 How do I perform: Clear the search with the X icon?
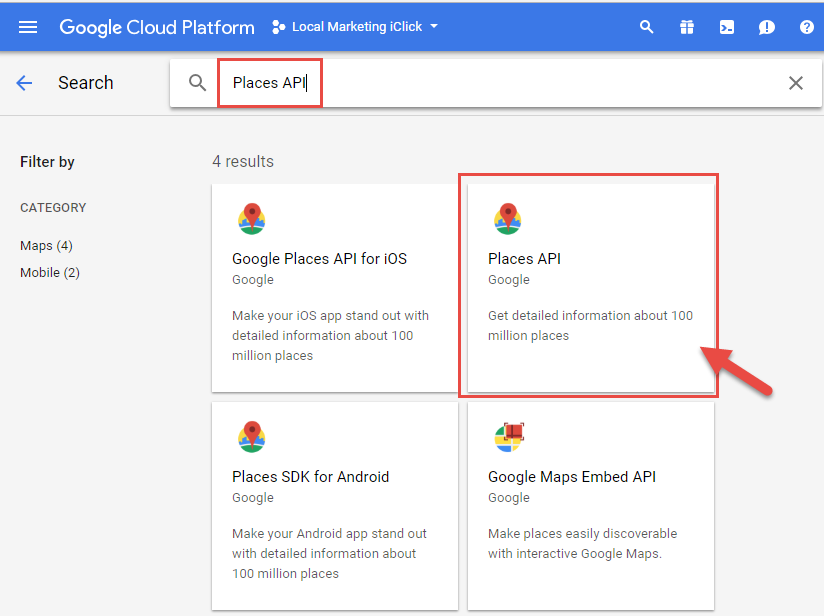tap(796, 83)
